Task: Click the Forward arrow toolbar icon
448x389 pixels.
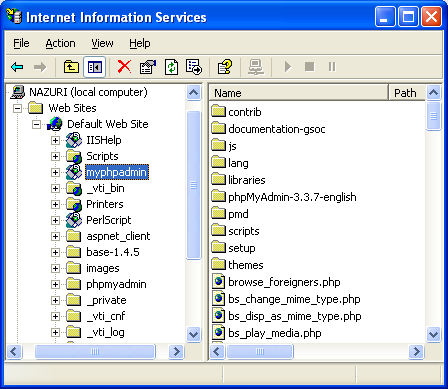Action: 40,67
